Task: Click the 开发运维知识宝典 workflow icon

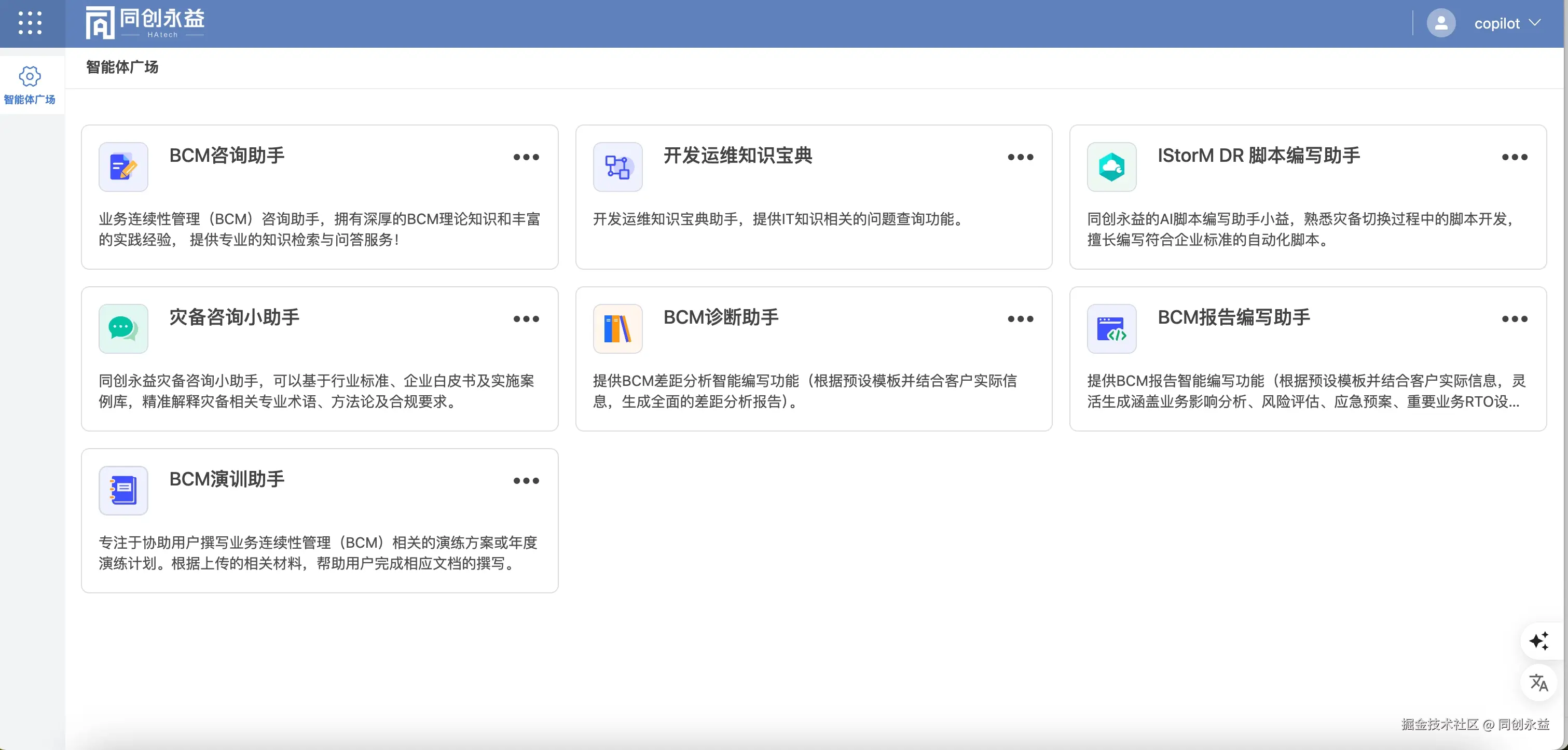Action: point(617,166)
